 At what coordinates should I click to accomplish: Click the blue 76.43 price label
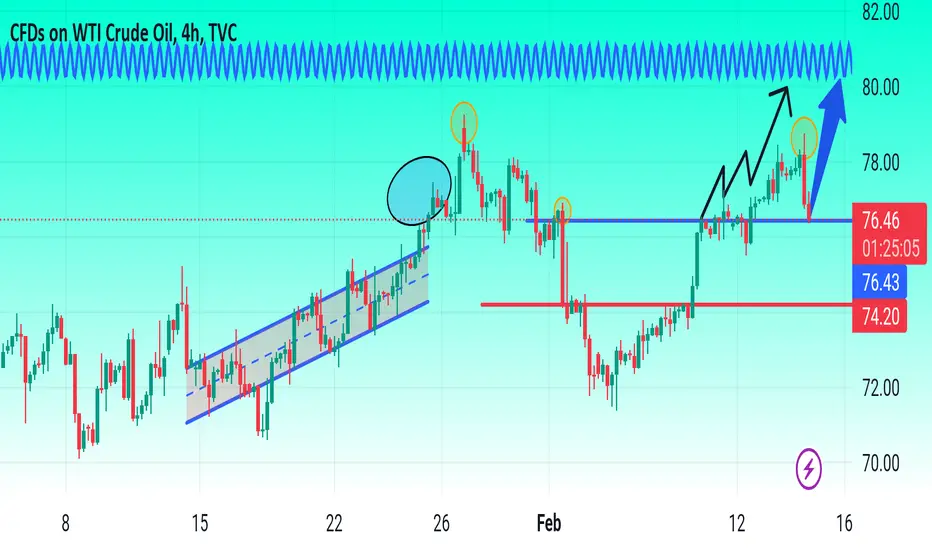(x=880, y=282)
